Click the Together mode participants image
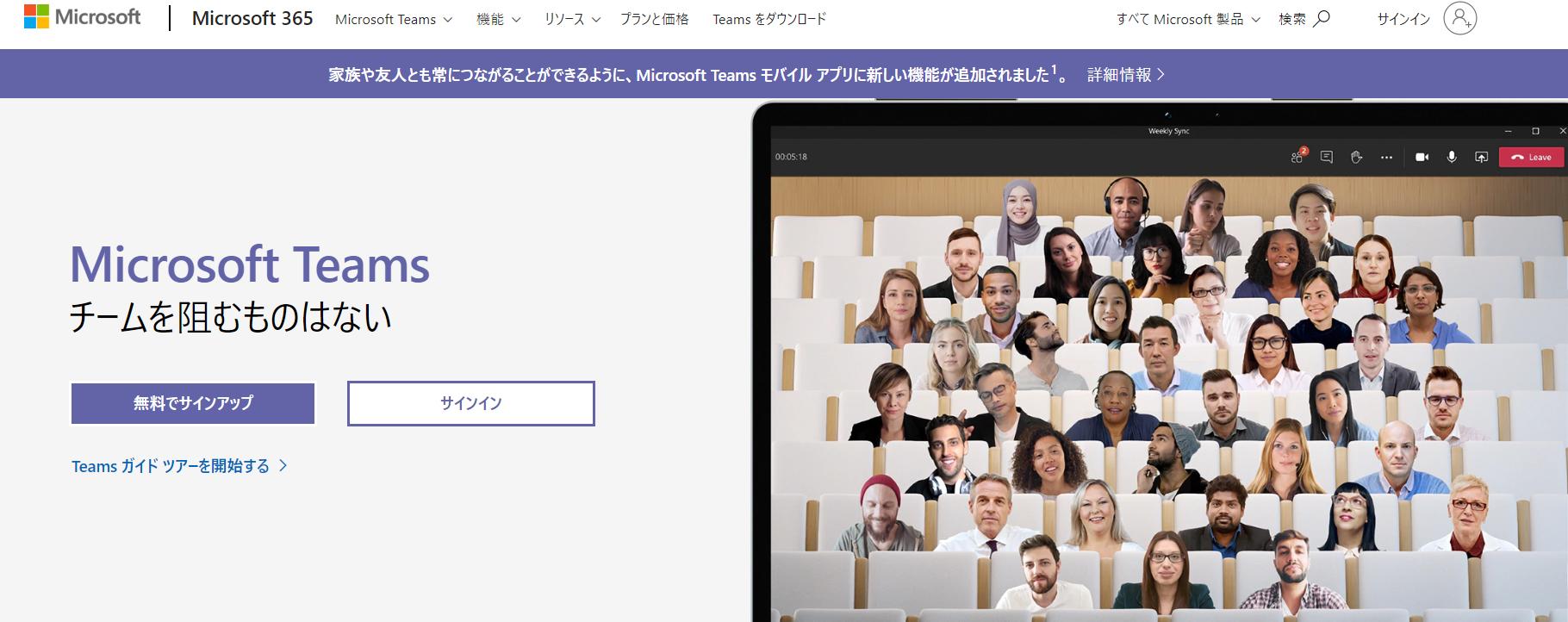The image size is (1568, 622). tap(1169, 400)
